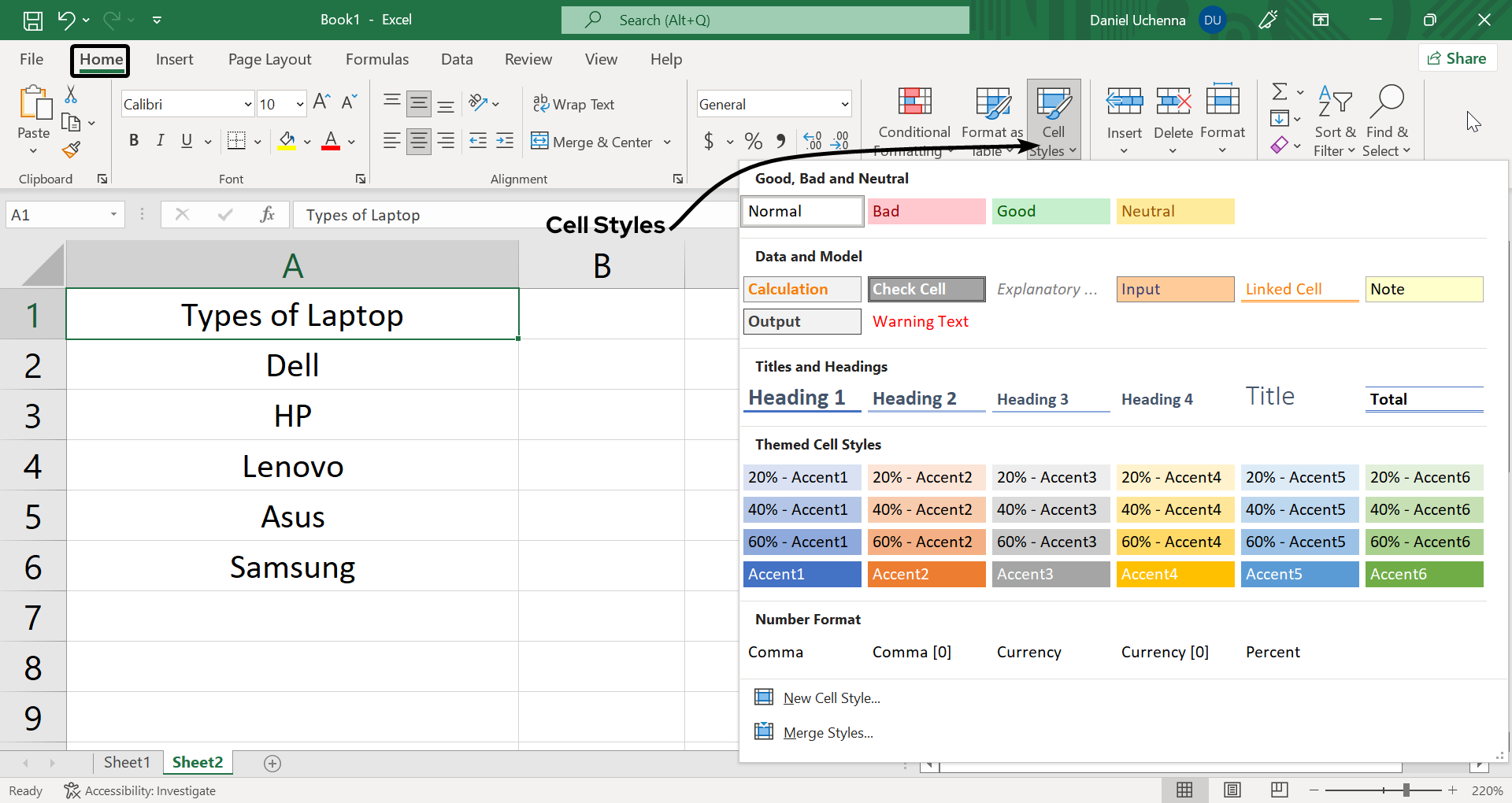Click the Save icon in title bar
The image size is (1512, 803).
[32, 20]
